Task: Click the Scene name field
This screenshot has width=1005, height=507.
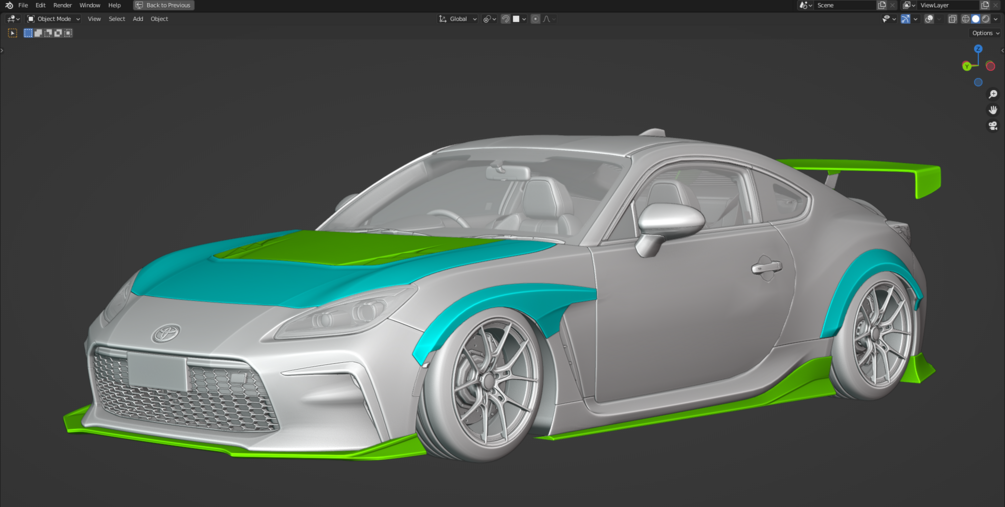Action: click(845, 5)
